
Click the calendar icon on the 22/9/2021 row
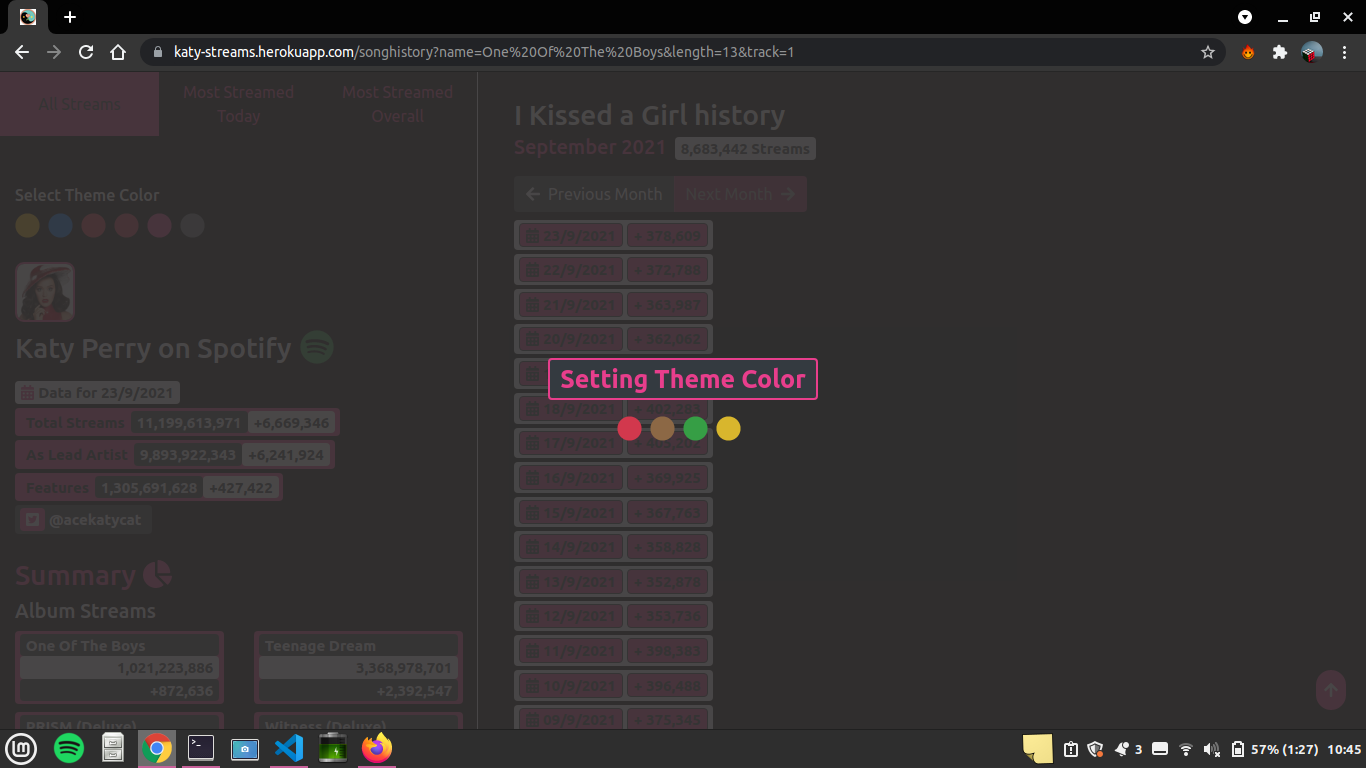[533, 270]
